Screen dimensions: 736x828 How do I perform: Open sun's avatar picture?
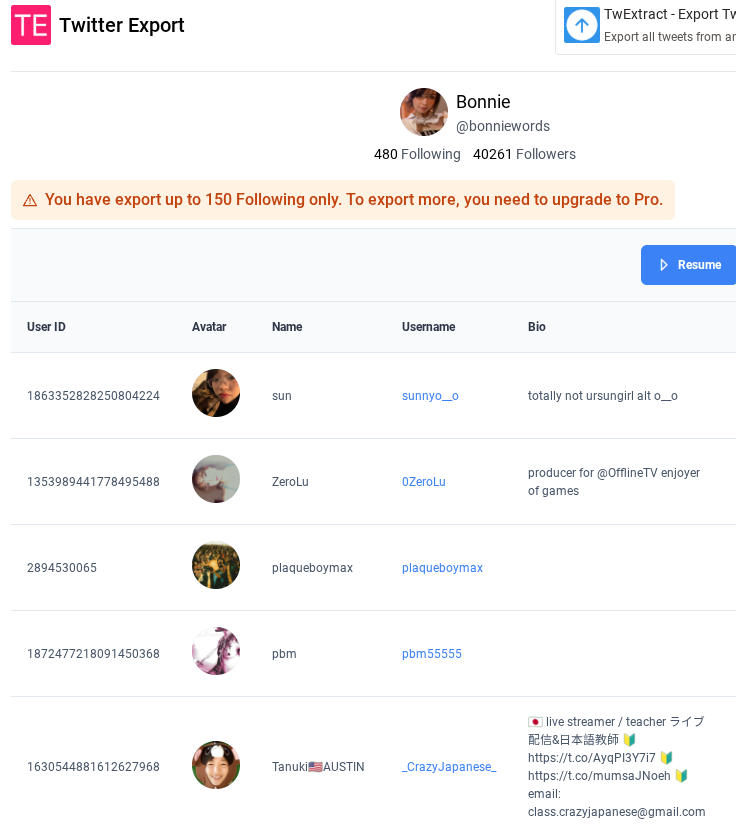[x=215, y=393]
